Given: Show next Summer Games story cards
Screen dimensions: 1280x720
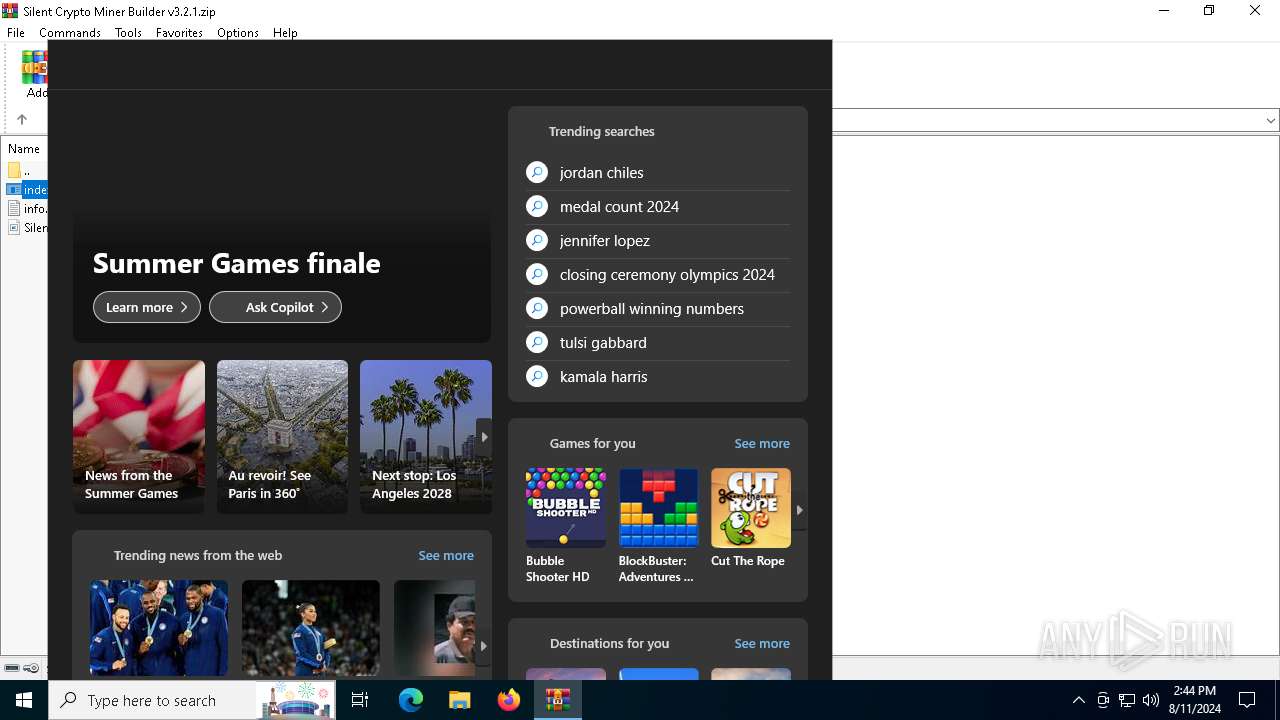Looking at the screenshot, I should (484, 437).
